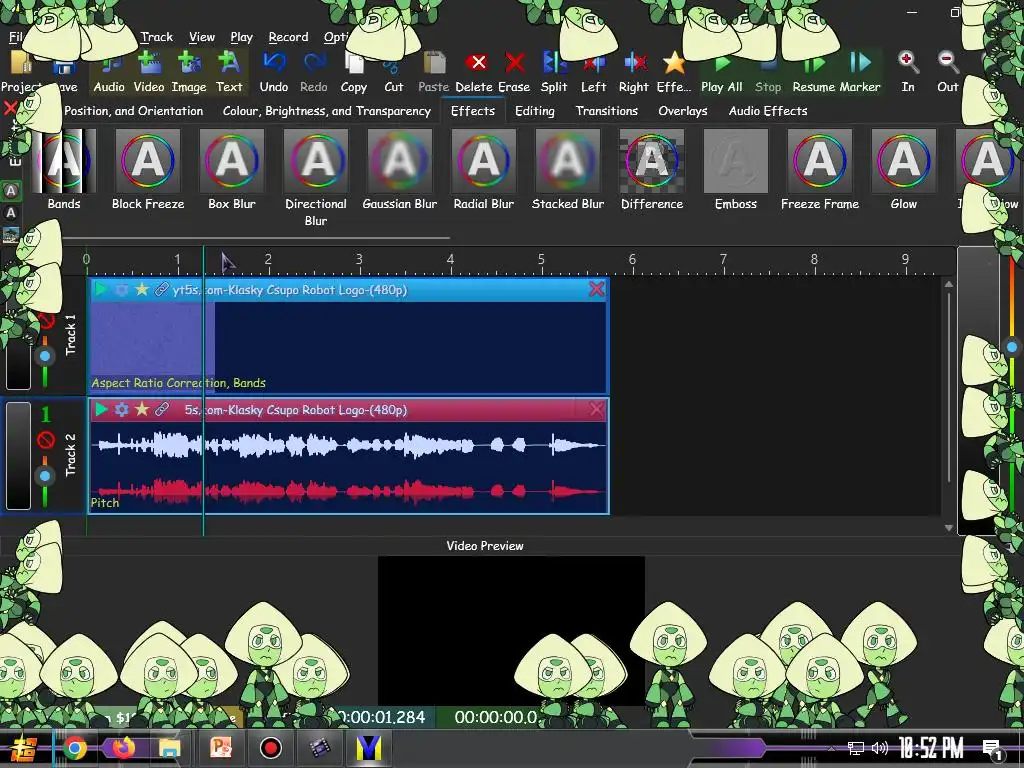Add a Text clip from toolbar
This screenshot has width=1024, height=768.
229,71
